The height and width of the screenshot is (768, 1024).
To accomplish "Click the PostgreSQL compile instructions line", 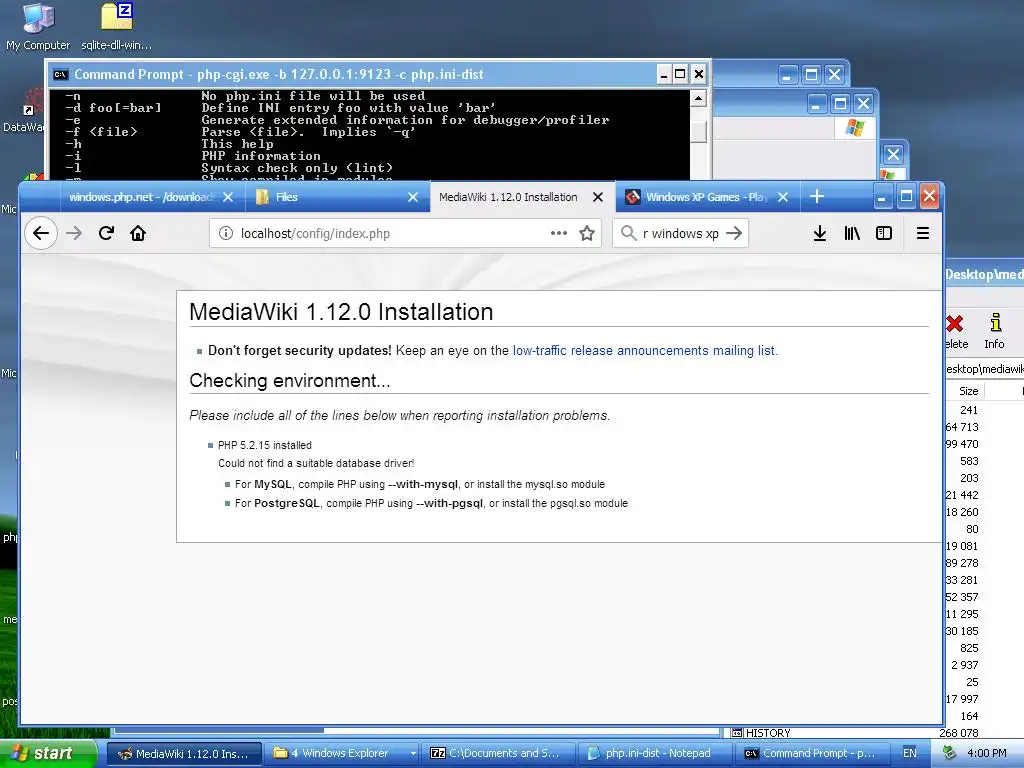I will point(431,504).
